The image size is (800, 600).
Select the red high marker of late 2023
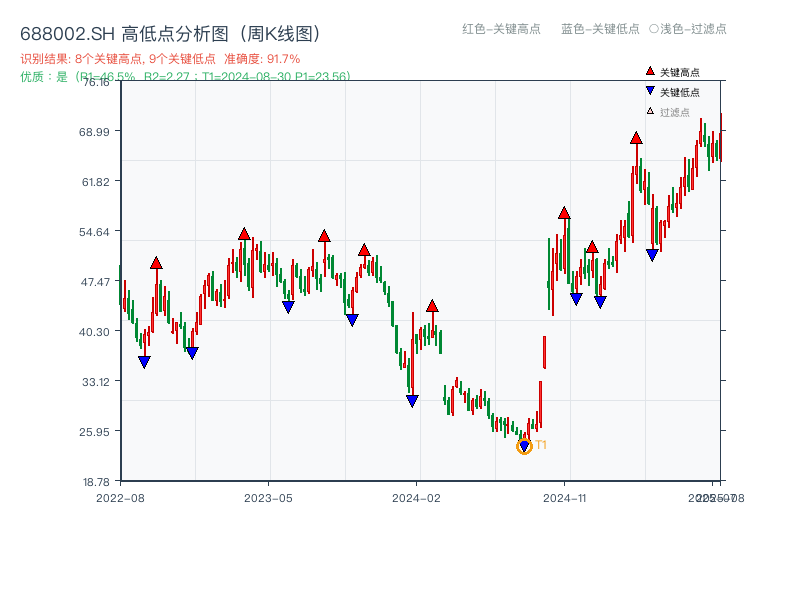pyautogui.click(x=364, y=250)
